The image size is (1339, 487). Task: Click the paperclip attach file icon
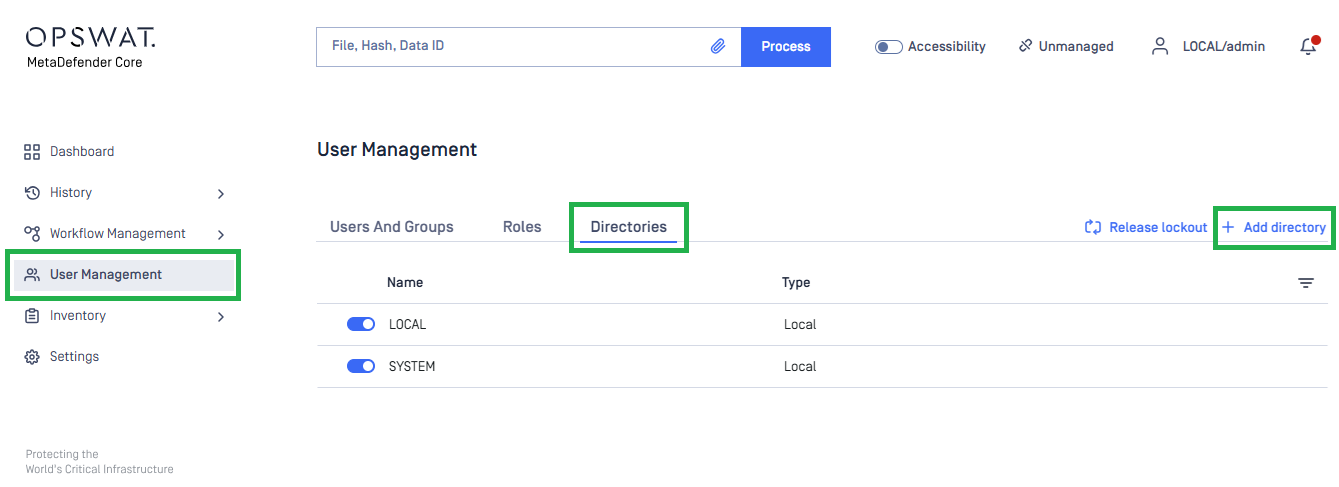718,46
